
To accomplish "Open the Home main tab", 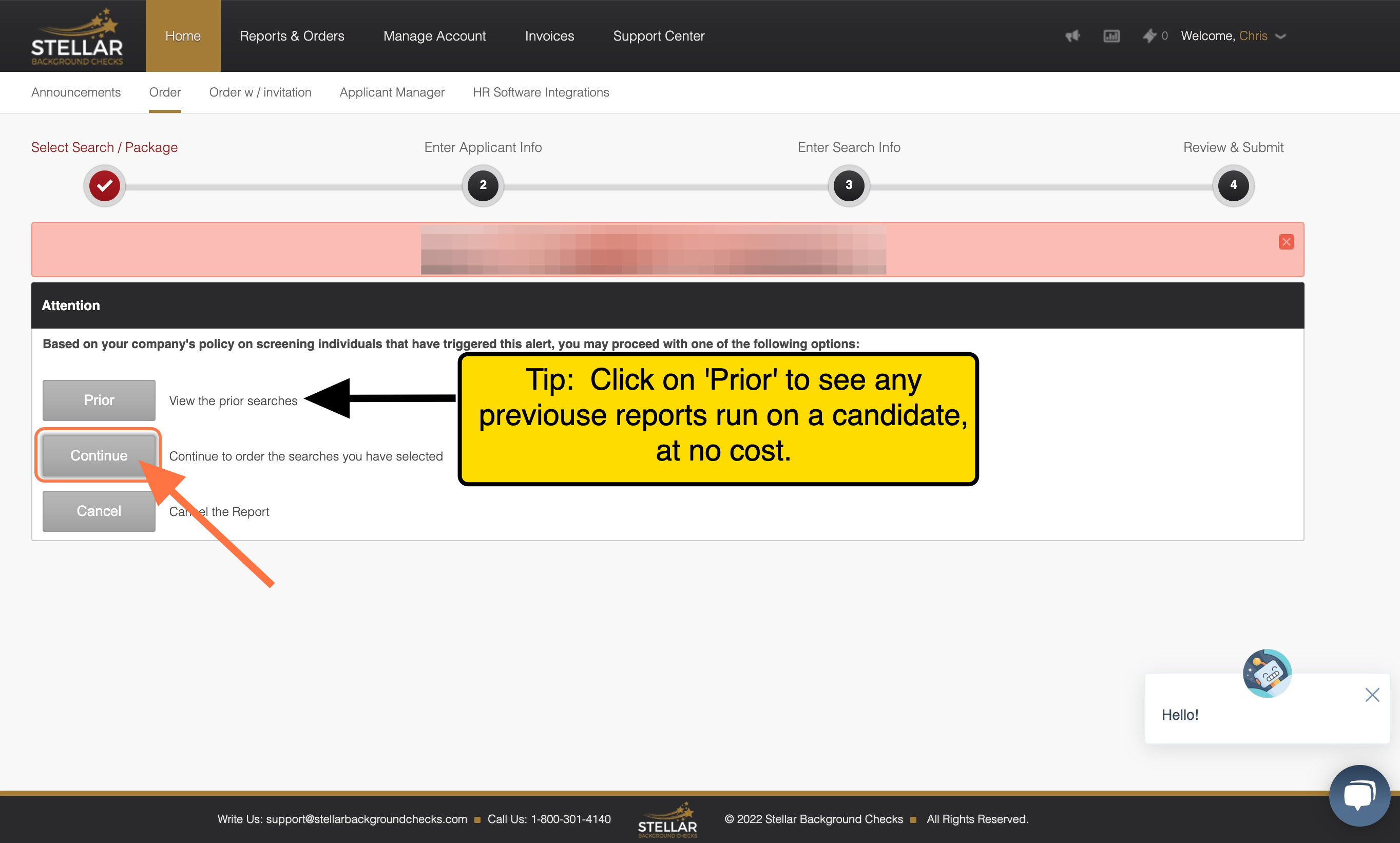I will pyautogui.click(x=183, y=36).
